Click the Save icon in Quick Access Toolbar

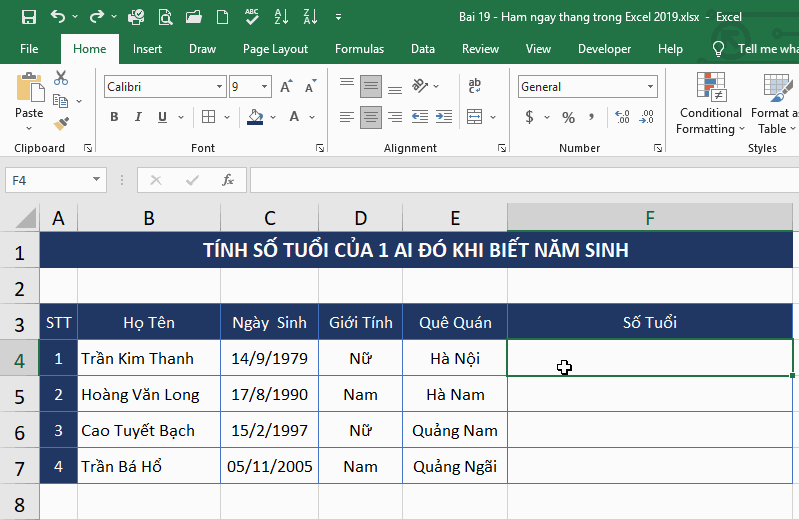(29, 17)
